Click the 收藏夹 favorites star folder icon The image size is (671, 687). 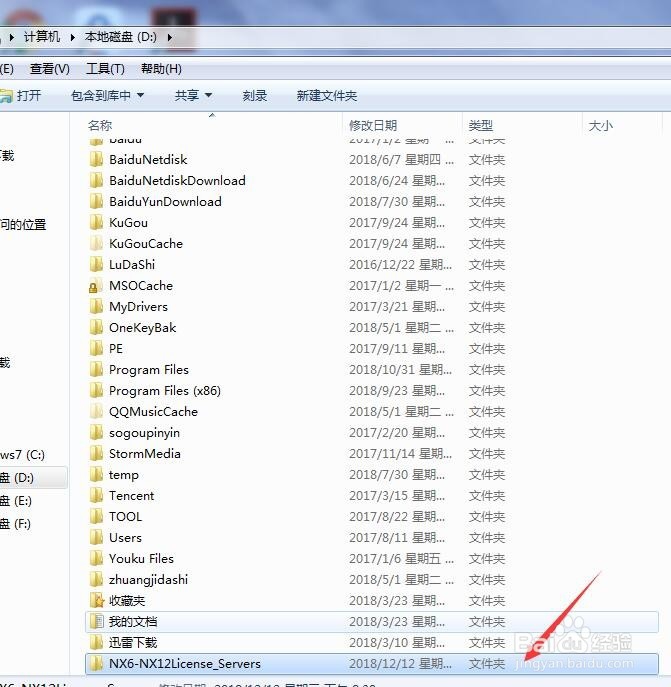point(96,601)
